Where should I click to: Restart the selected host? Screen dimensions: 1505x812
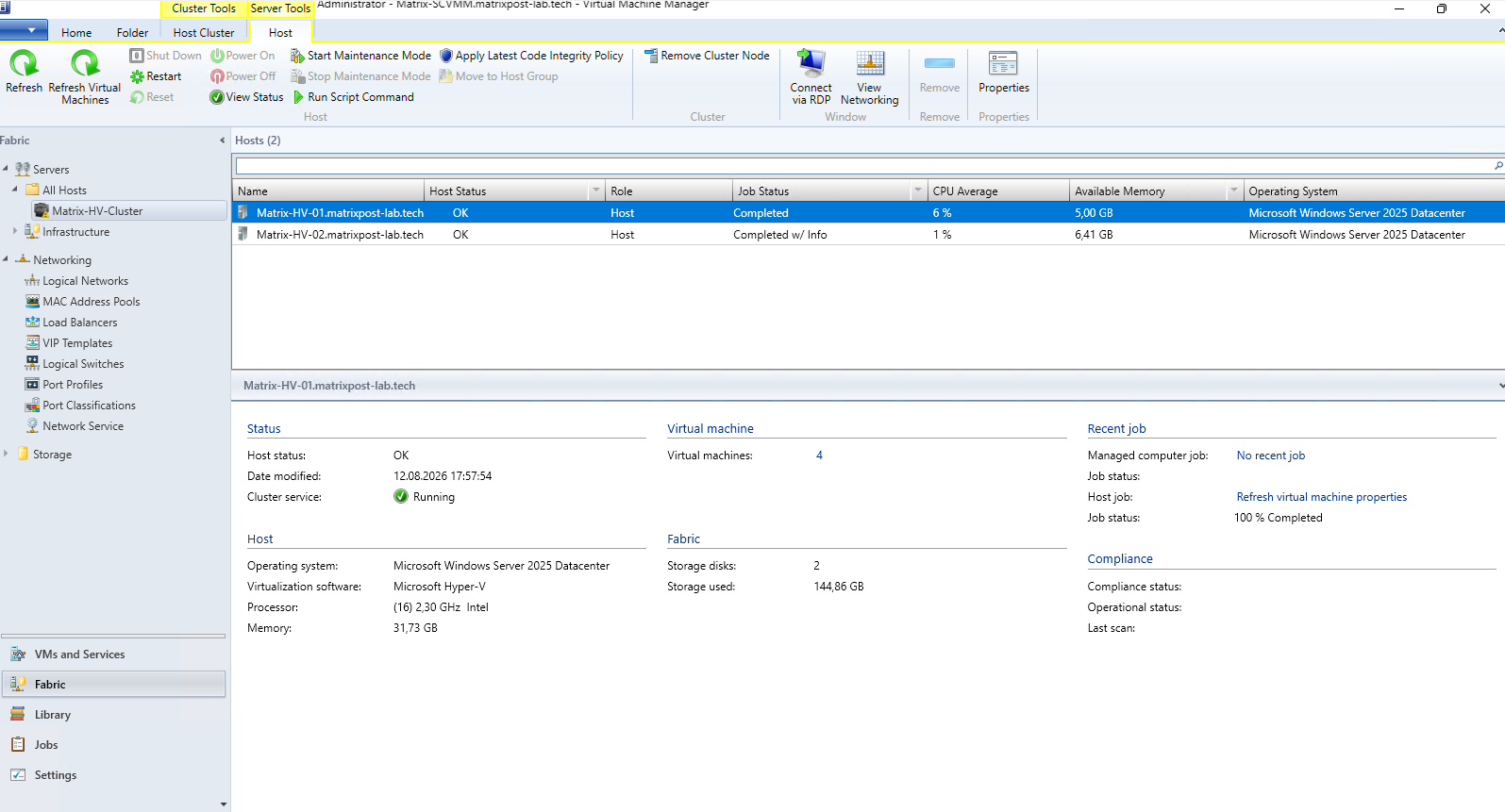(156, 76)
